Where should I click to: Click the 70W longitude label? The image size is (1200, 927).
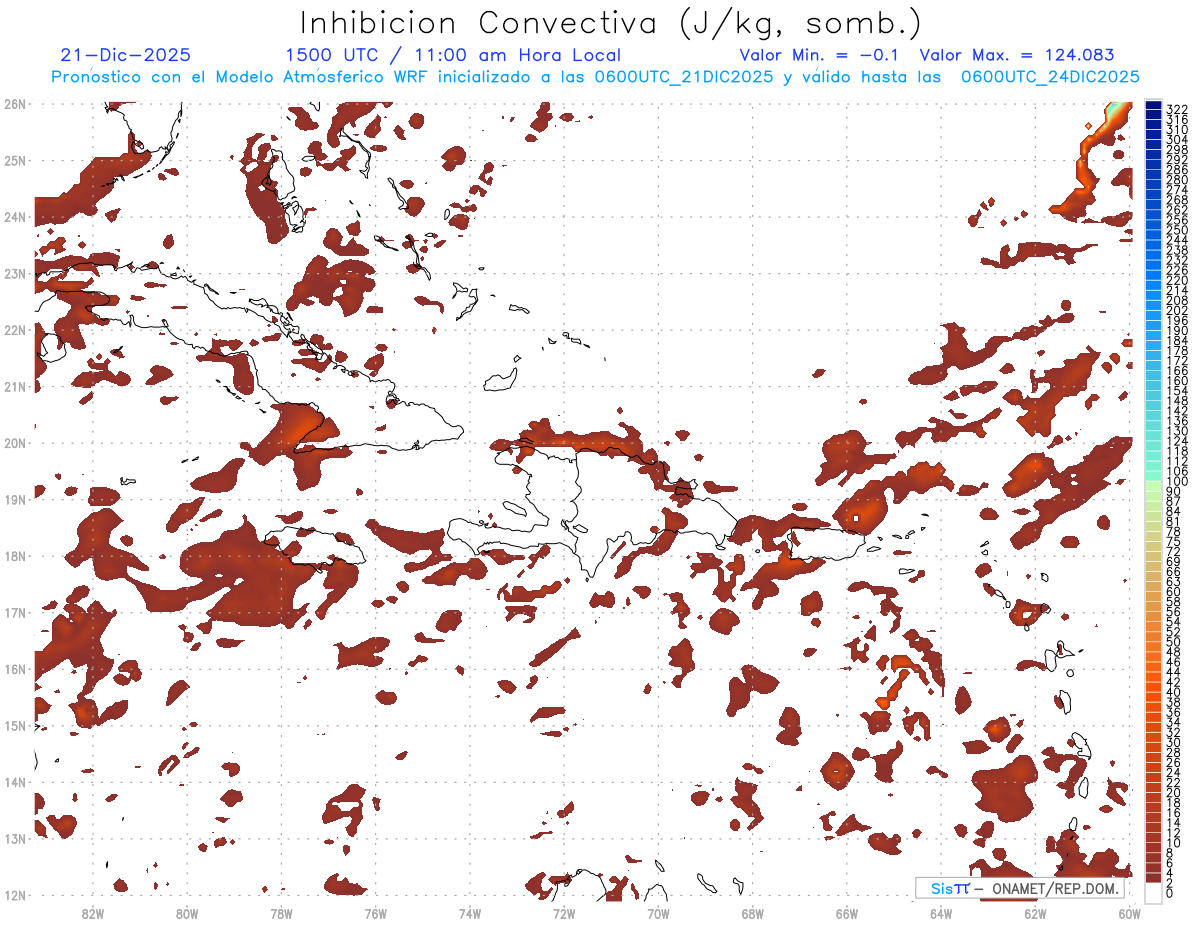pyautogui.click(x=658, y=912)
